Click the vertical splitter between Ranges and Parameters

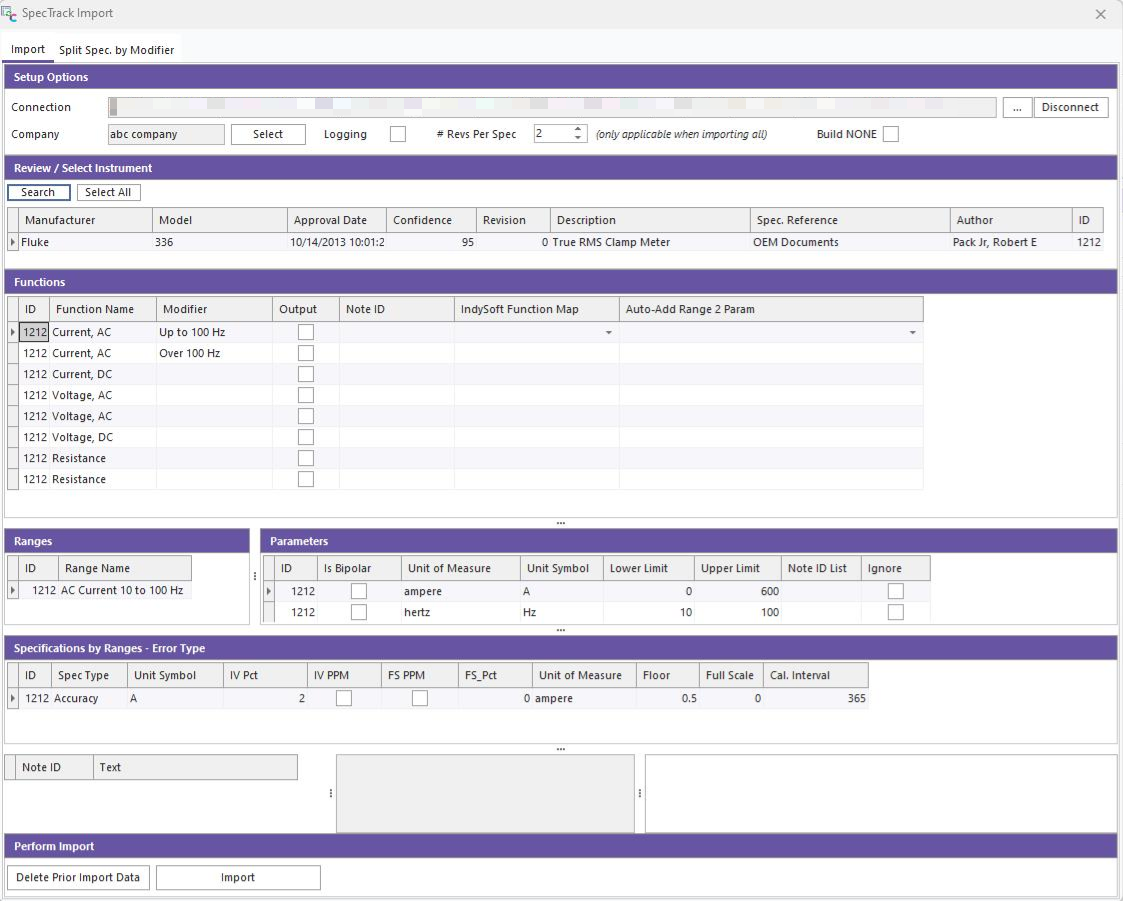(255, 576)
